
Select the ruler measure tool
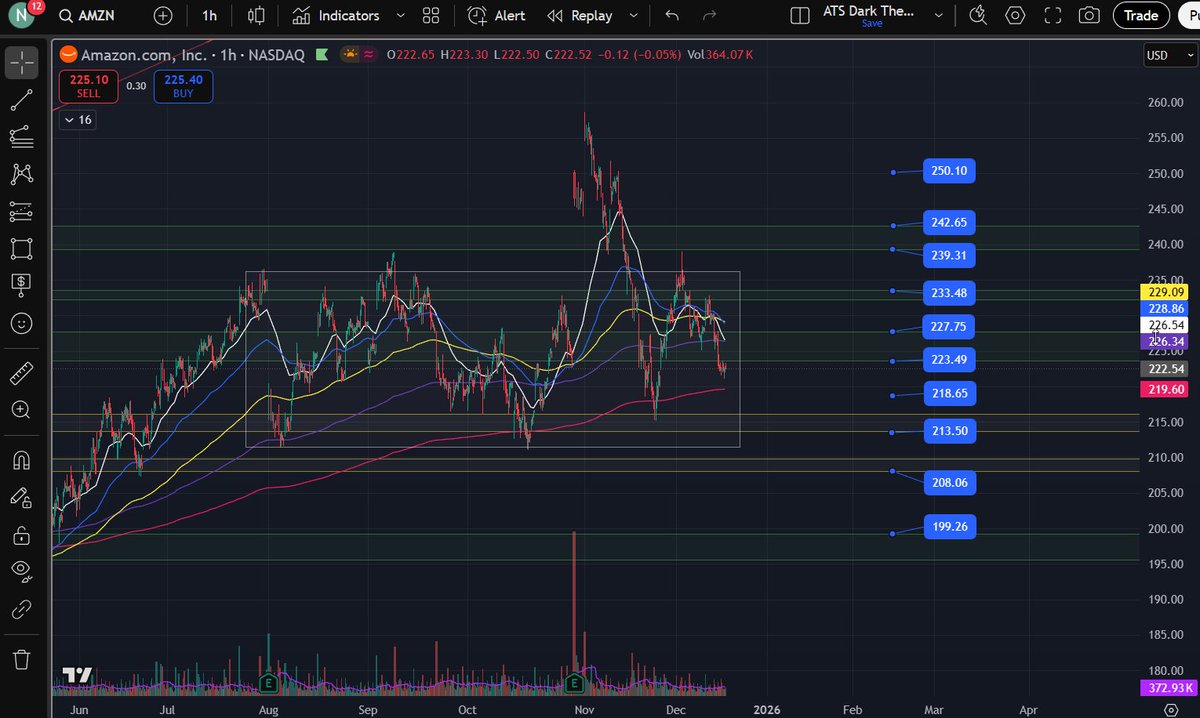pos(21,376)
